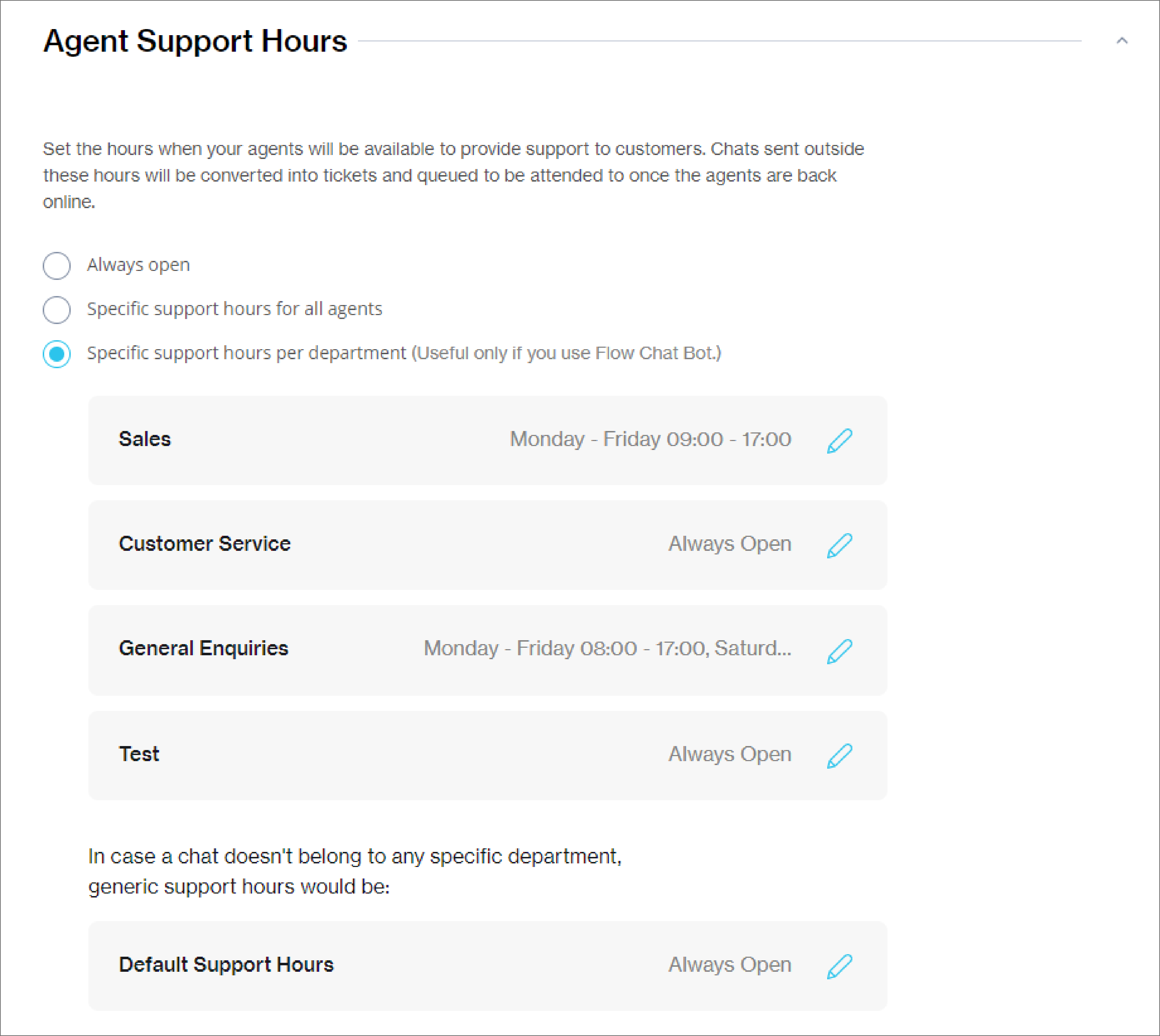Select the per department support hours radio

pos(57,354)
